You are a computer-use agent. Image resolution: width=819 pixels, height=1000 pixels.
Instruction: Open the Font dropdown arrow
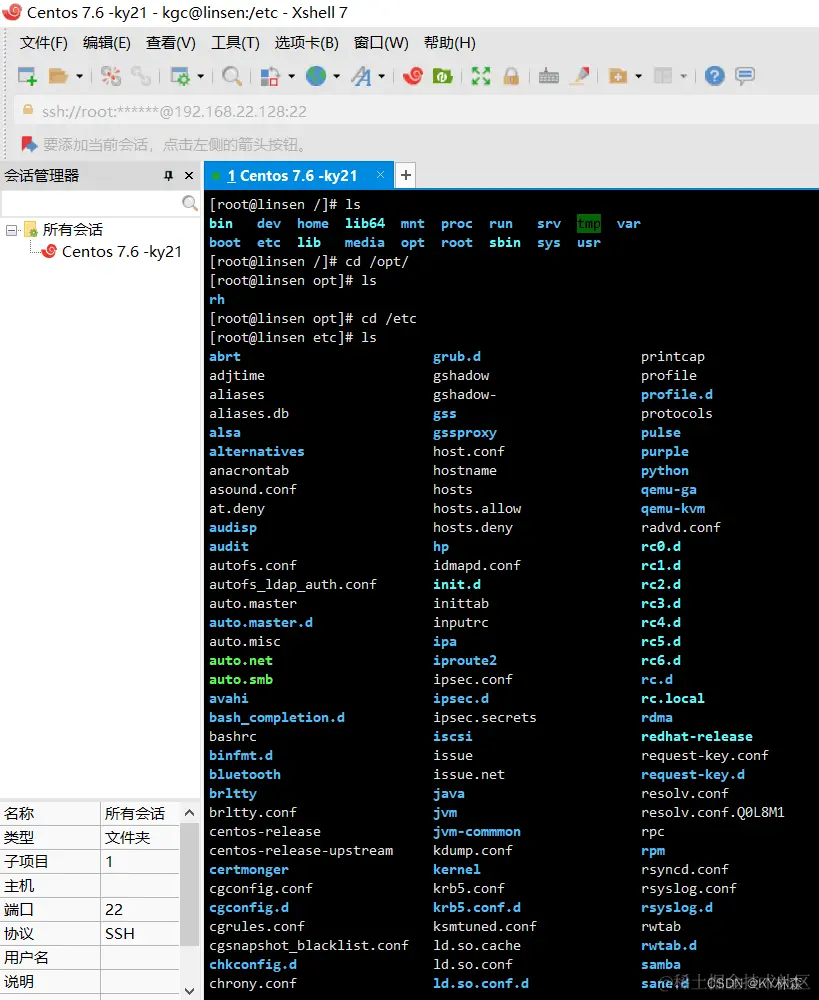tap(381, 76)
